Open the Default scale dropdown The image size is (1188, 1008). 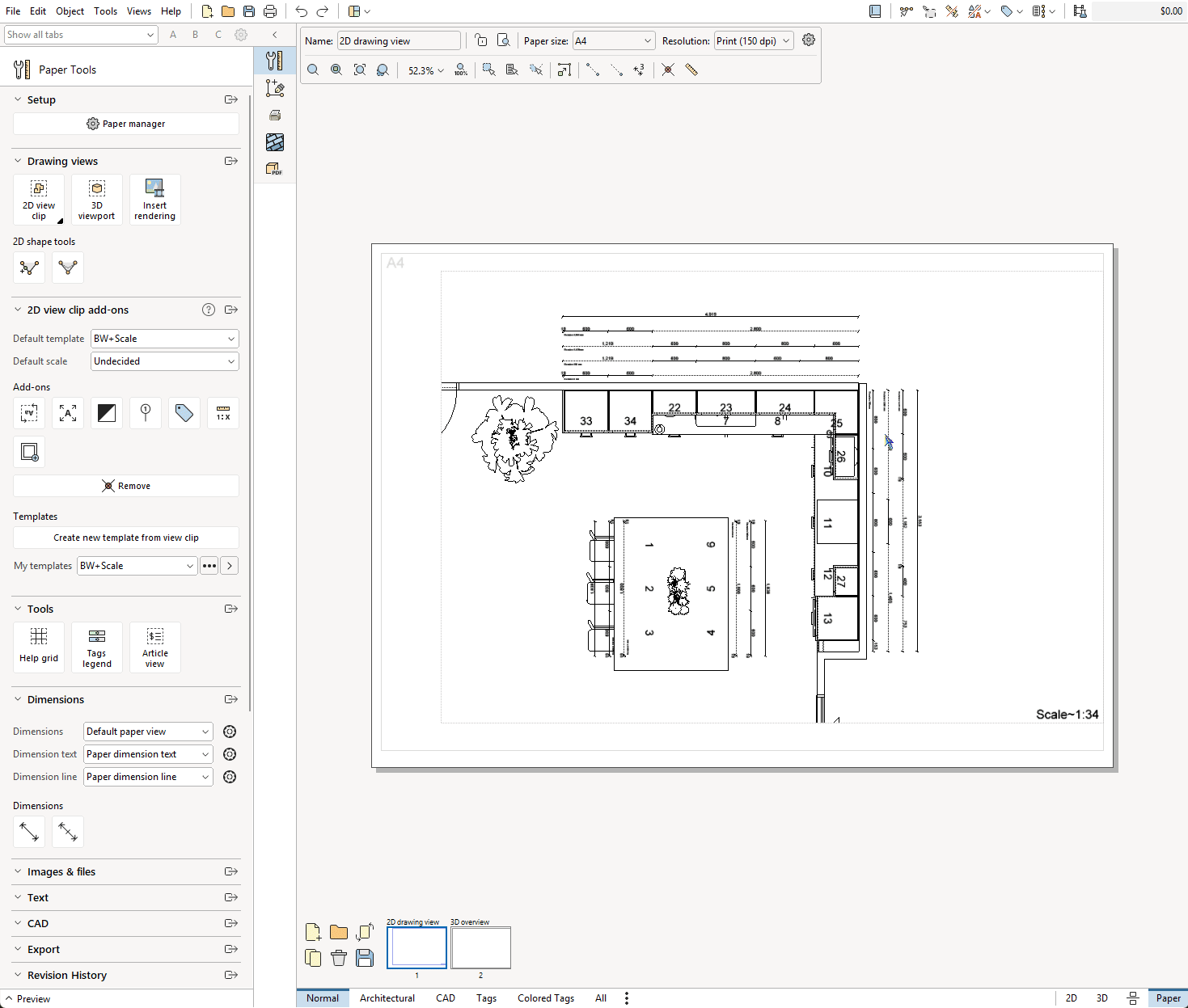click(x=165, y=361)
